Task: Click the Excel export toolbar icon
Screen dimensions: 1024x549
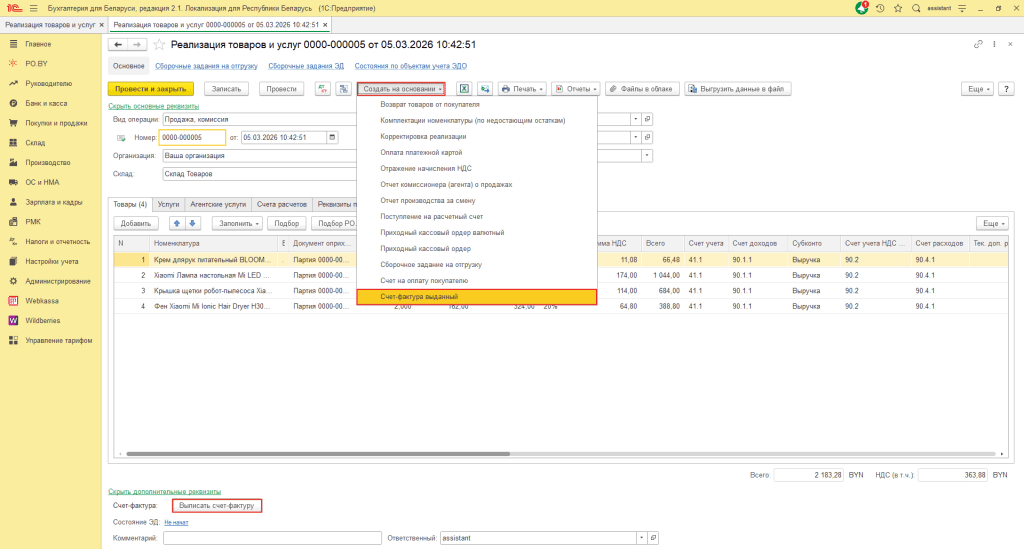Action: tap(464, 89)
